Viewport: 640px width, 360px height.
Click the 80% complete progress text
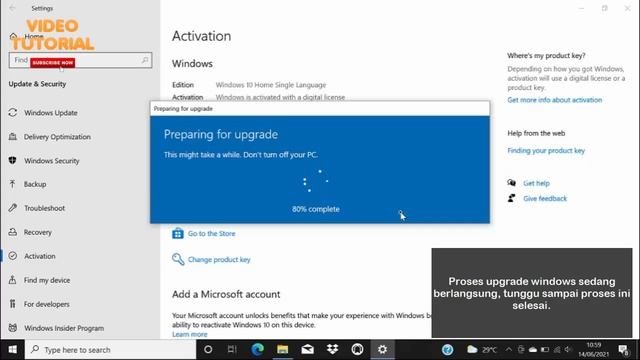[x=316, y=209]
